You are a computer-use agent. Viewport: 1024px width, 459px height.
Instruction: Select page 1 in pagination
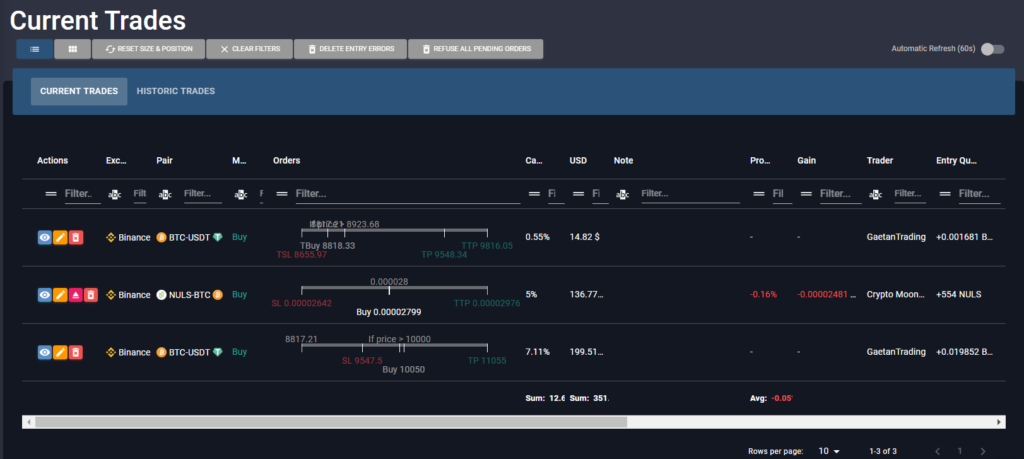[x=960, y=451]
